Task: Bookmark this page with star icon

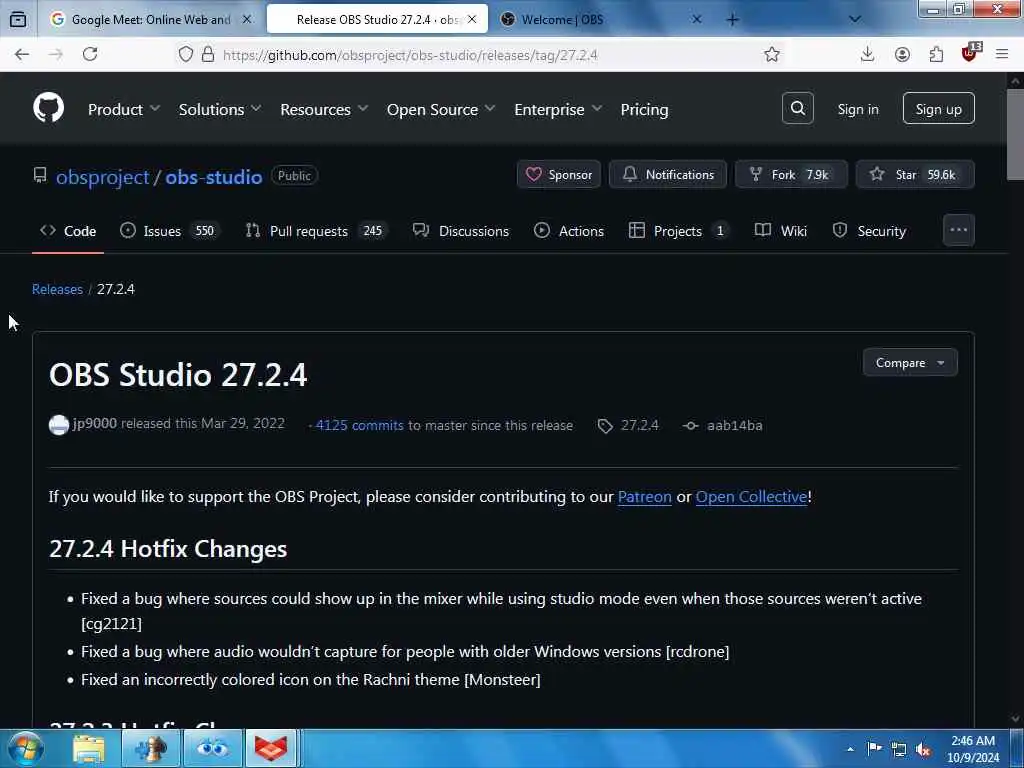Action: tap(772, 55)
